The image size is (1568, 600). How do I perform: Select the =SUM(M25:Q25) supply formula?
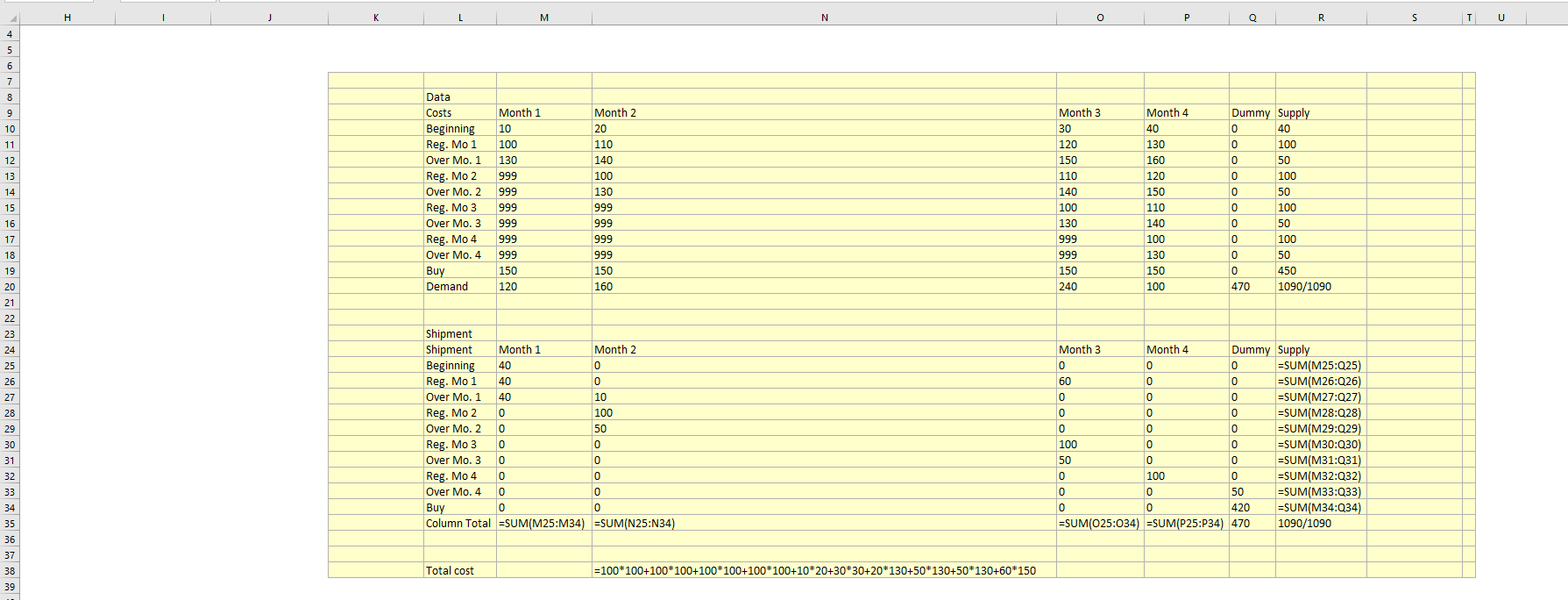pyautogui.click(x=1320, y=366)
